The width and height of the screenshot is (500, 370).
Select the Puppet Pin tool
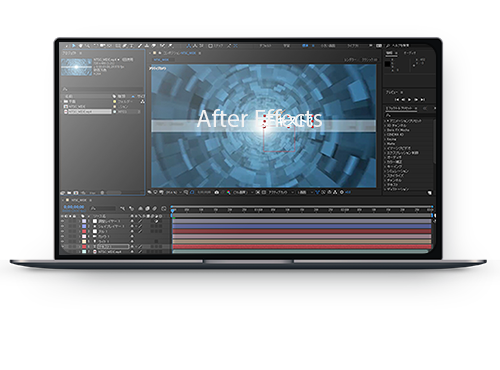click(x=170, y=46)
